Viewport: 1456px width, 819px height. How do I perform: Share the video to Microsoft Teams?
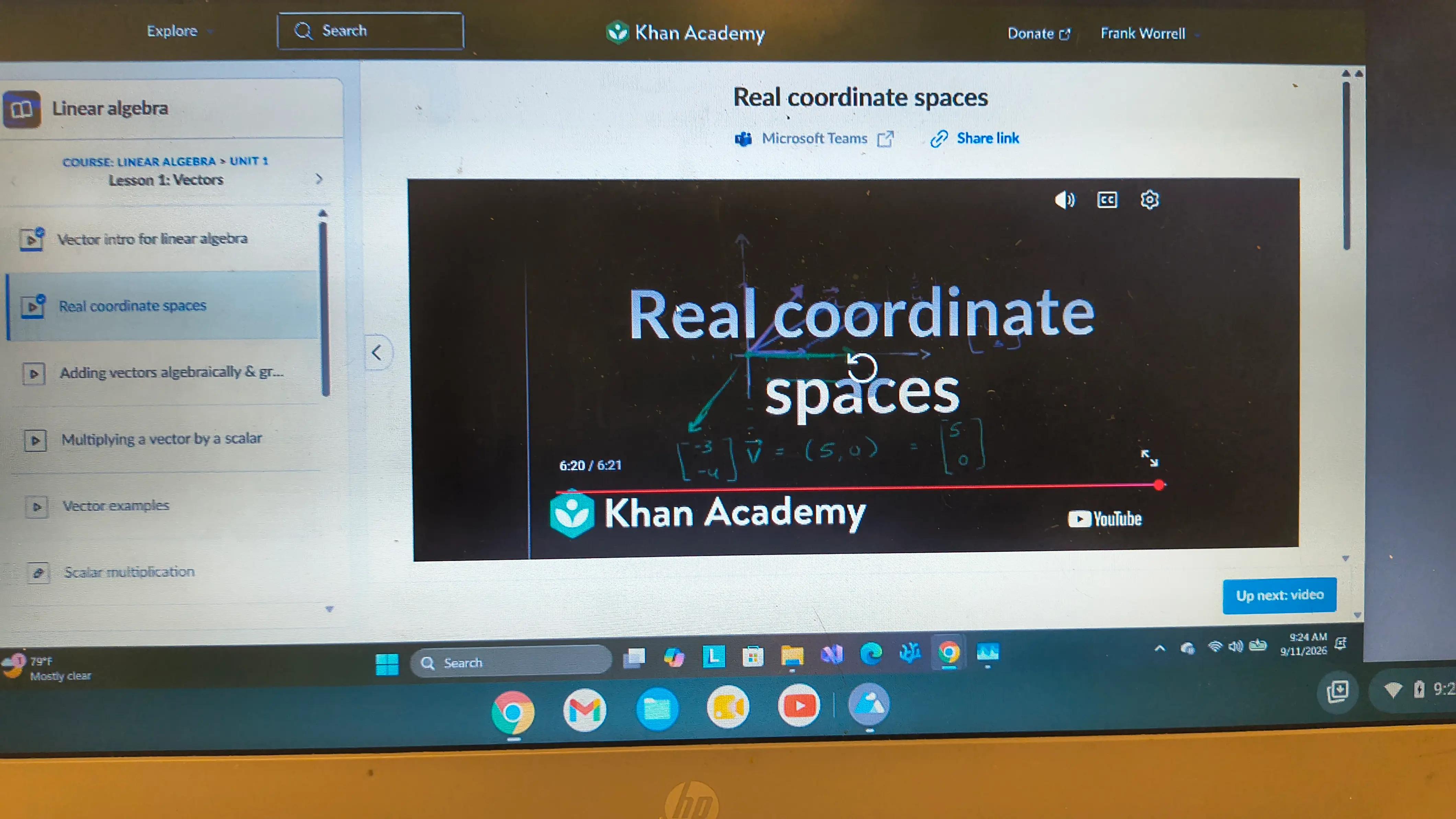814,138
